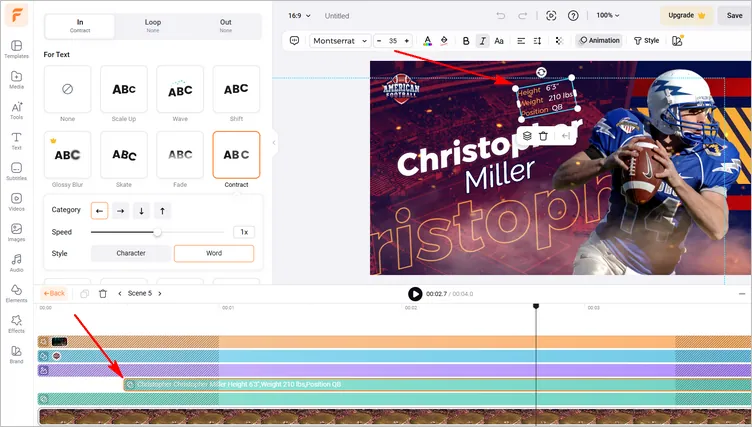Increase font size with plus button
The height and width of the screenshot is (427, 752).
pos(406,41)
